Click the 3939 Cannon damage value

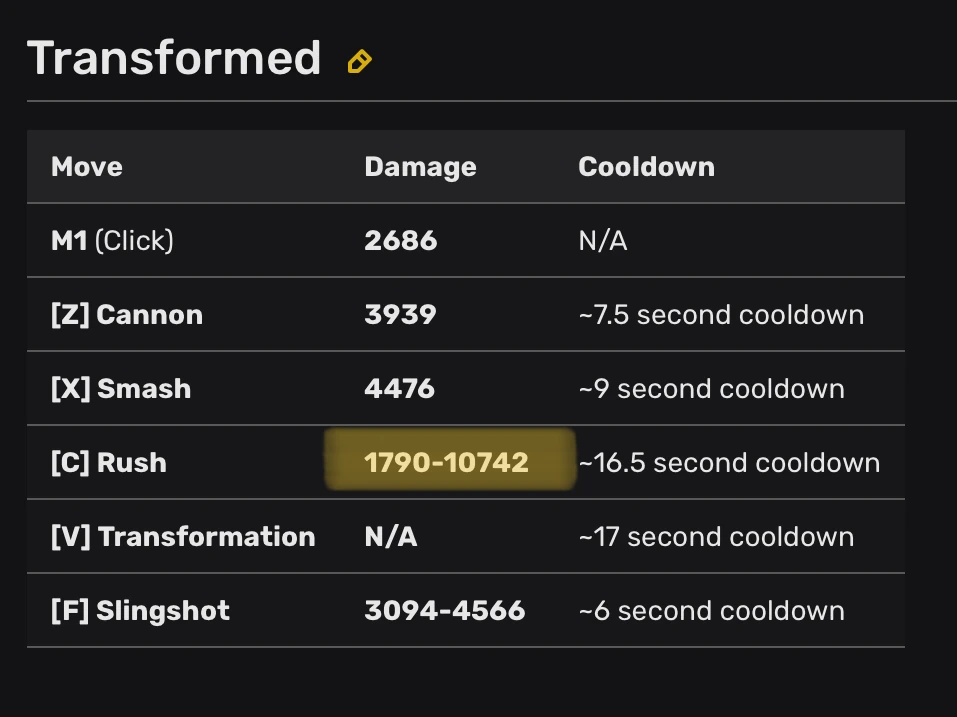pos(400,314)
